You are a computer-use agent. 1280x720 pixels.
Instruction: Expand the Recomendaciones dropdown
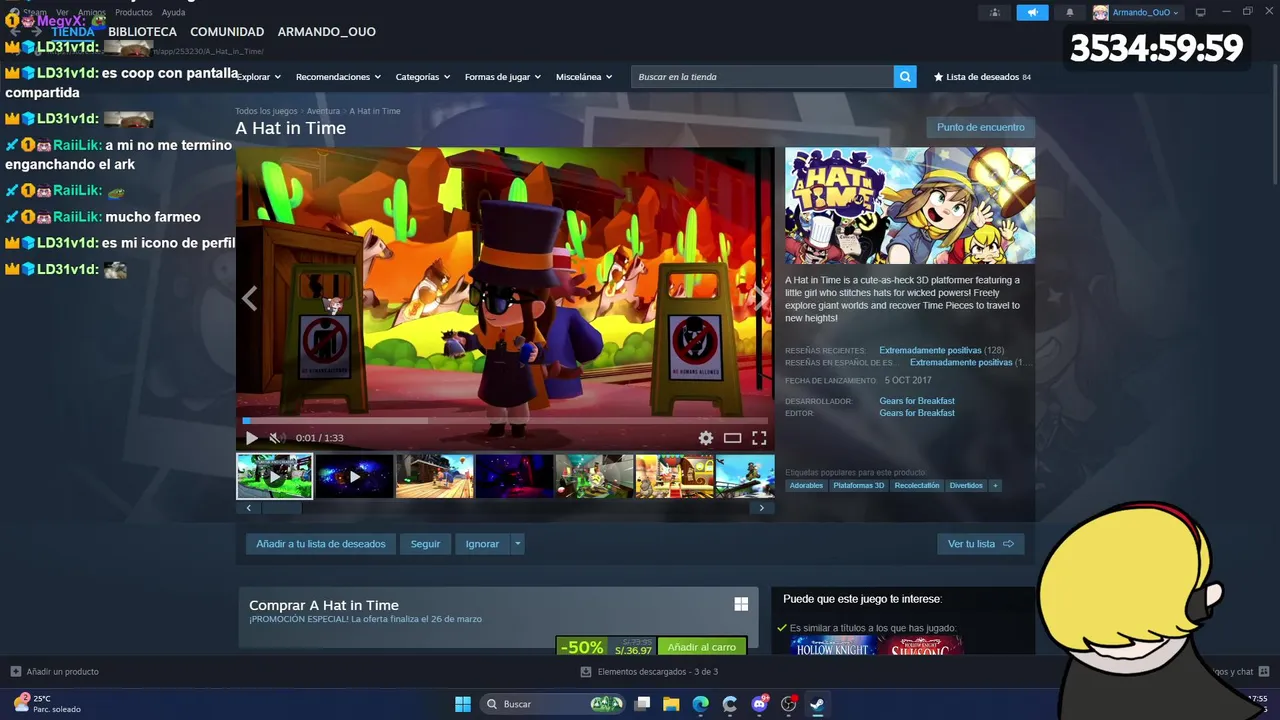pyautogui.click(x=338, y=77)
